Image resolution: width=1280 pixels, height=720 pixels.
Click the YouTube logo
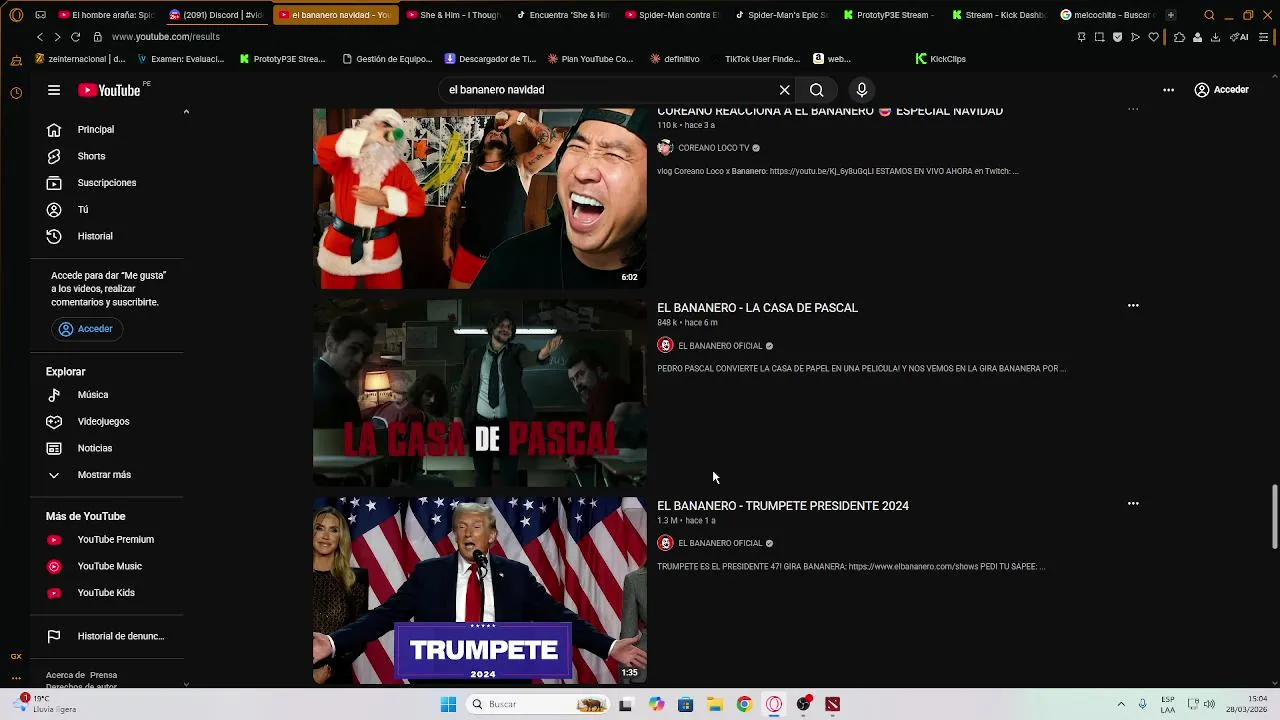110,90
